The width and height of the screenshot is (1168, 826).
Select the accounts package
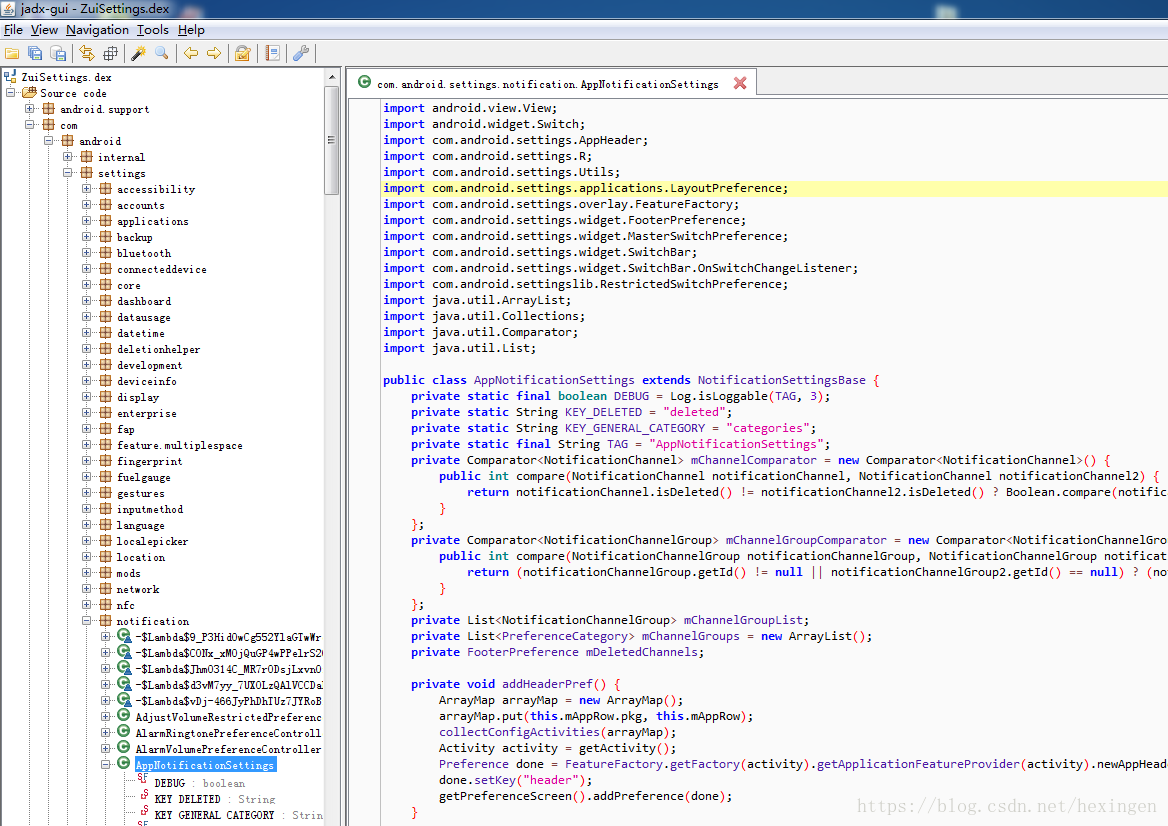141,206
